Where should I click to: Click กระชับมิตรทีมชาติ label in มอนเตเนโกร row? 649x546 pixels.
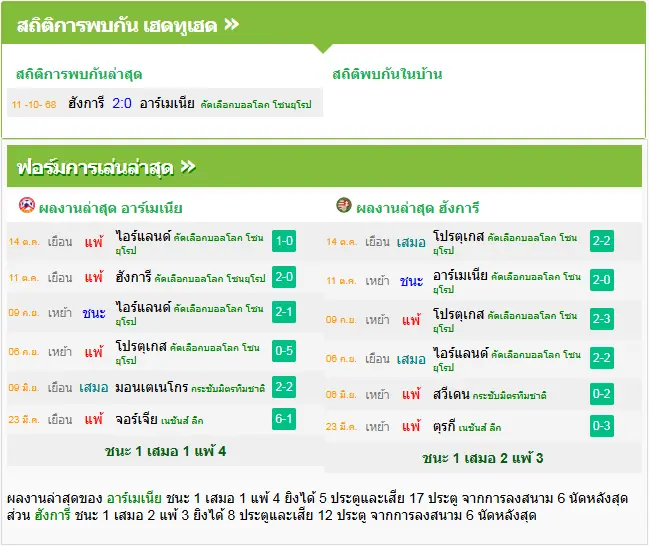(228, 389)
